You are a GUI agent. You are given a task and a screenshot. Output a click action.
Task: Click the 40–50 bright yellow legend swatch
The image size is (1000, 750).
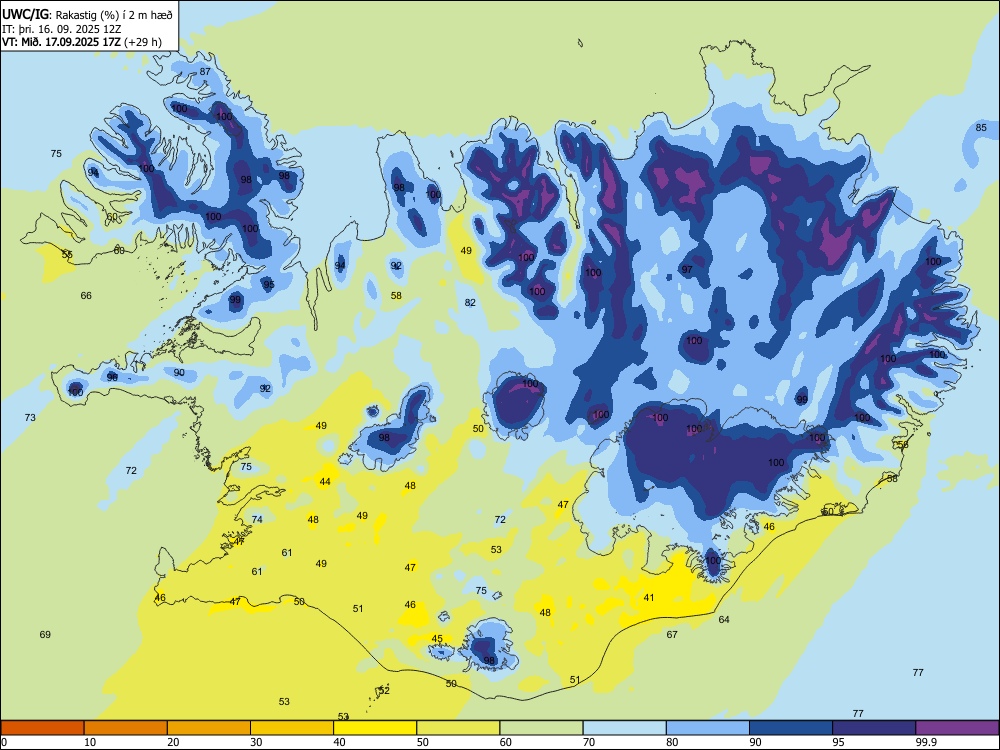[x=375, y=728]
